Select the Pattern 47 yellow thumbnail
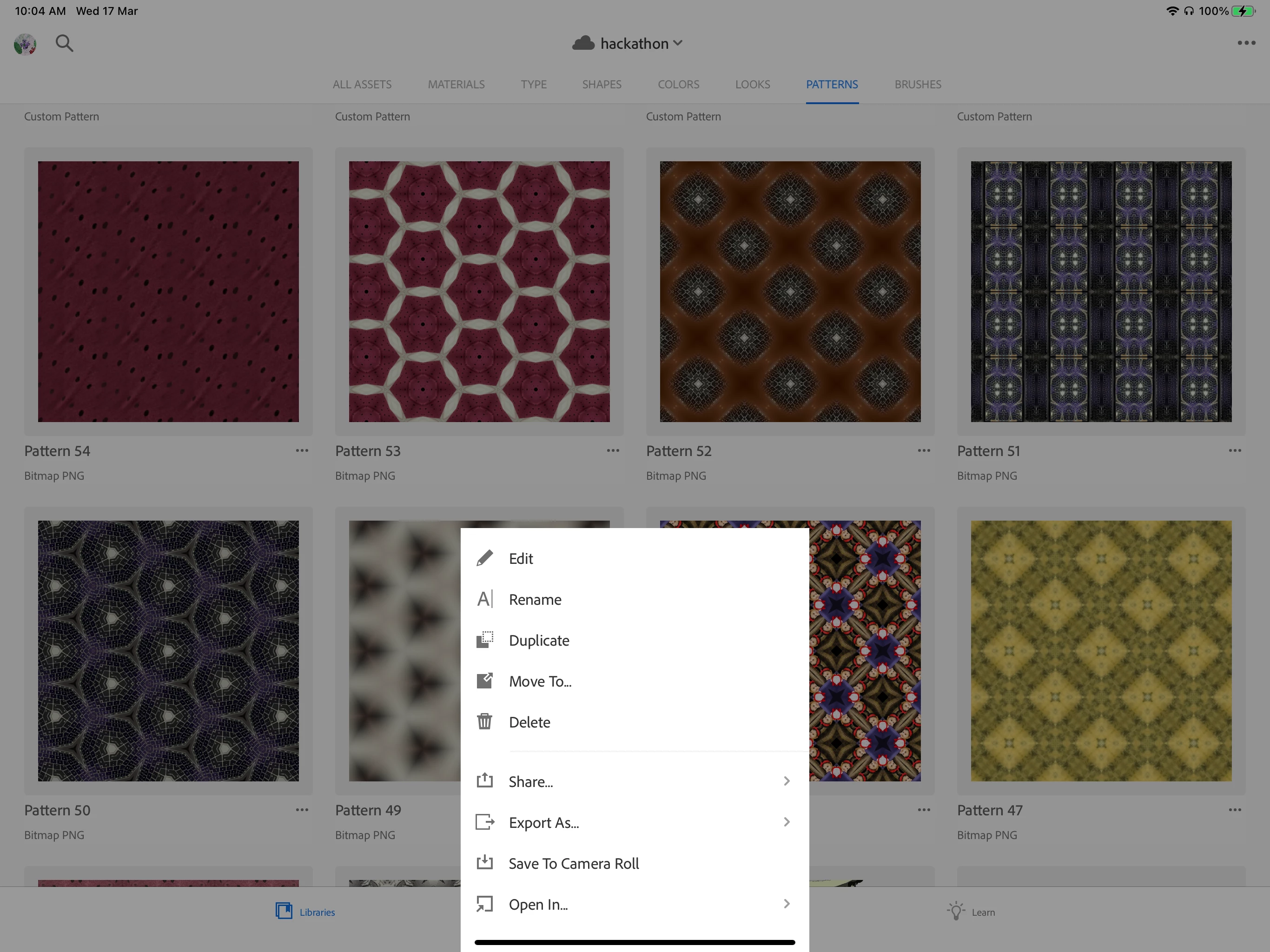Viewport: 1270px width, 952px height. (1101, 651)
